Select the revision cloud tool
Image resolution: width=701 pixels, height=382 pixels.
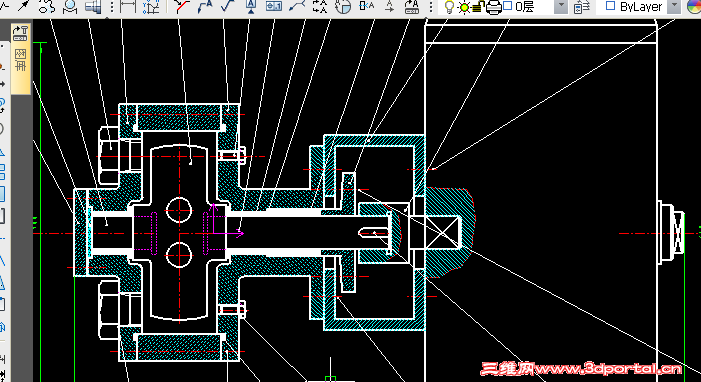[x=46, y=6]
